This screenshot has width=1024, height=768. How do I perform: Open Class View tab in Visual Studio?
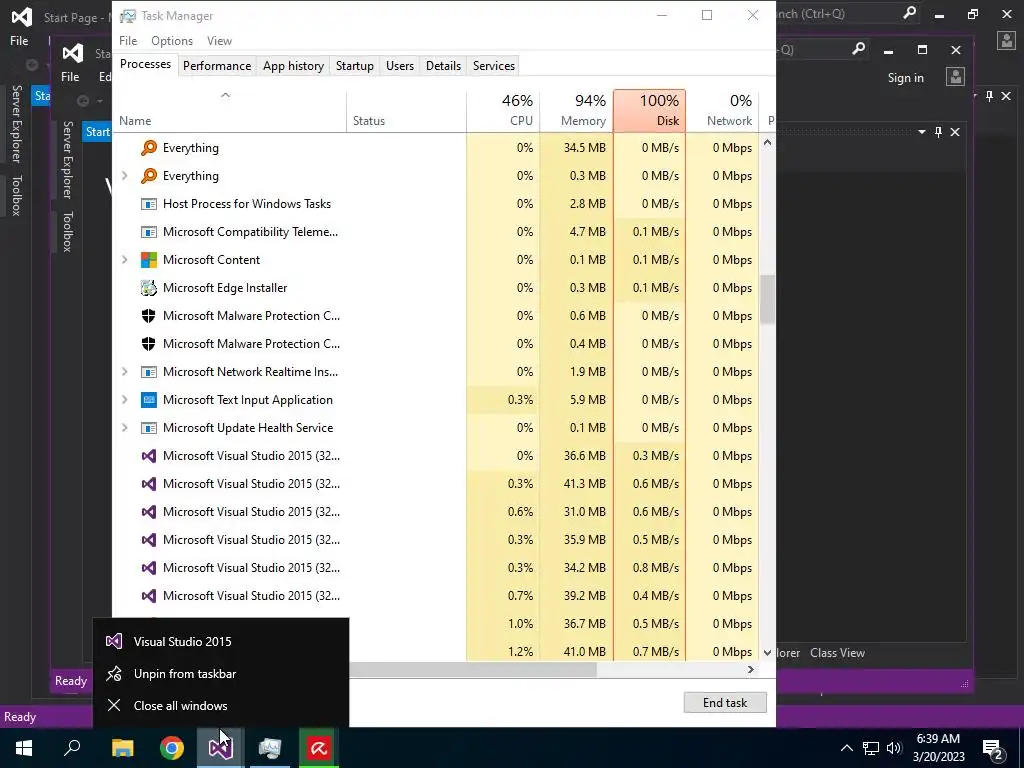(837, 652)
